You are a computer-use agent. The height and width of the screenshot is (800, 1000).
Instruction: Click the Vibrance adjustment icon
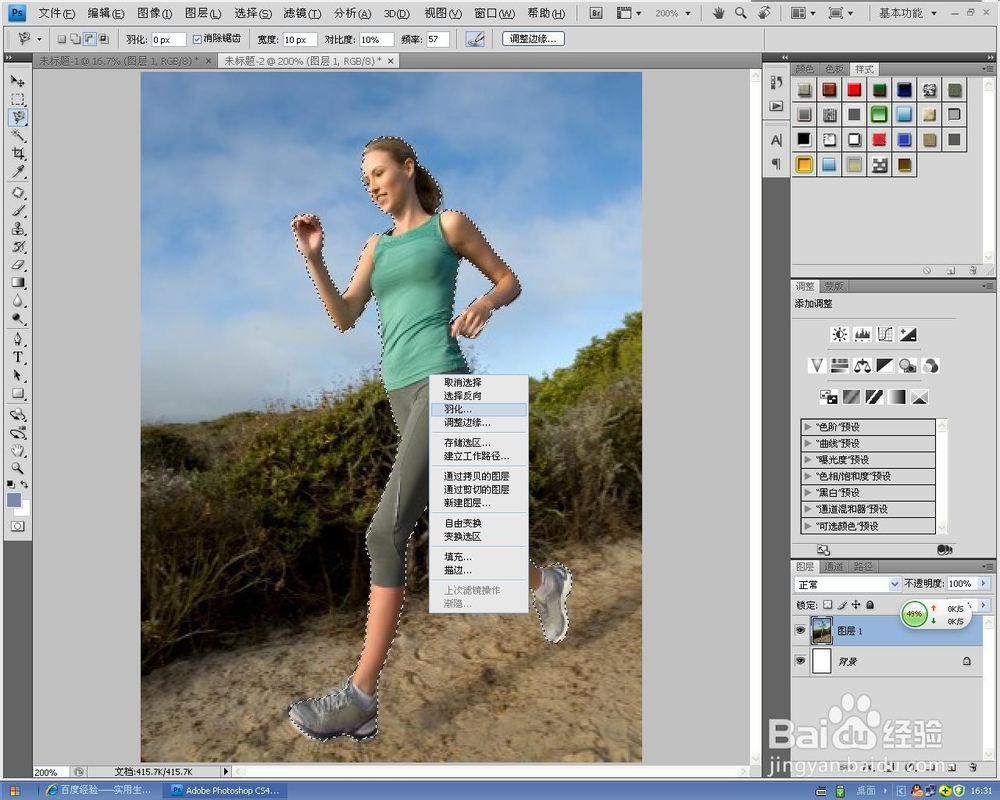817,366
